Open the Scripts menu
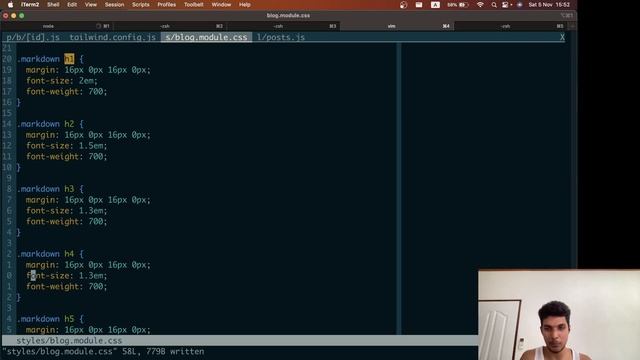The height and width of the screenshot is (360, 640). point(140,5)
